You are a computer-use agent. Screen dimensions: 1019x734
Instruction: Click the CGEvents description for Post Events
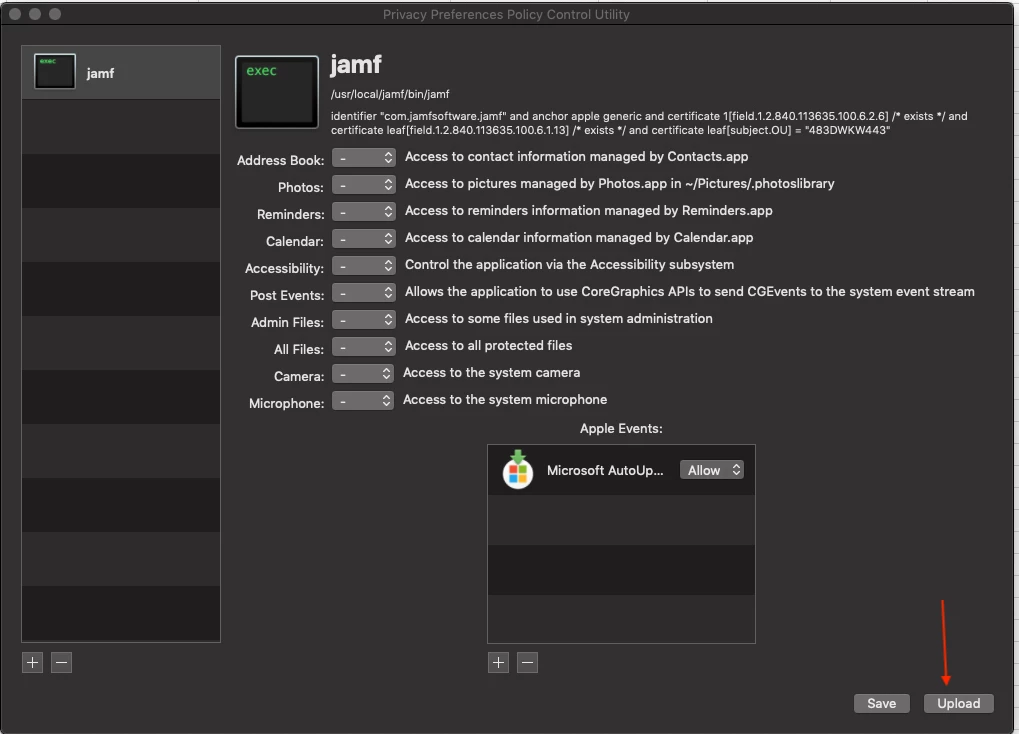(x=690, y=291)
